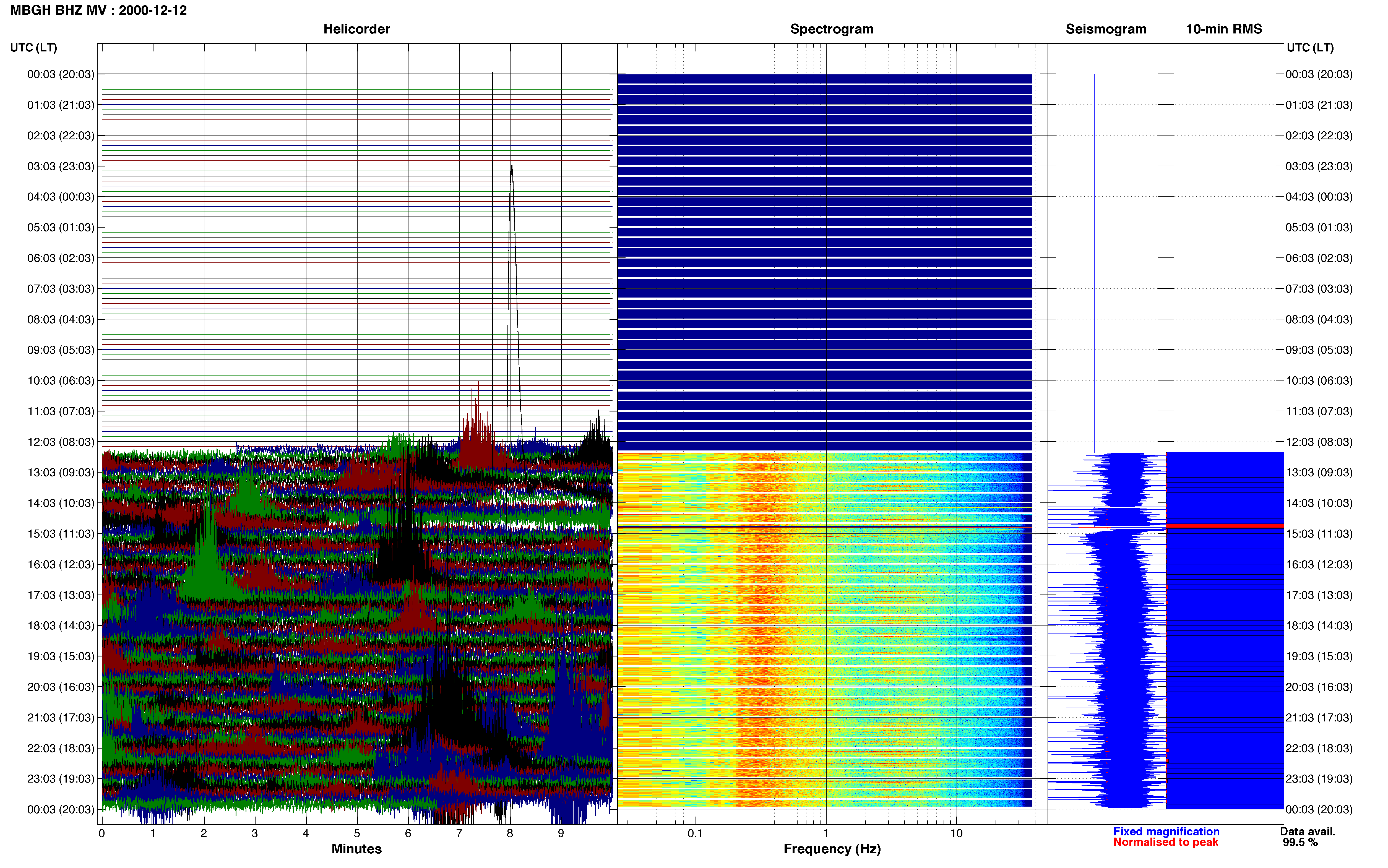This screenshot has height=868, width=1388.
Task: Click left time label '19:03 (15:03)'
Action: click(x=61, y=656)
